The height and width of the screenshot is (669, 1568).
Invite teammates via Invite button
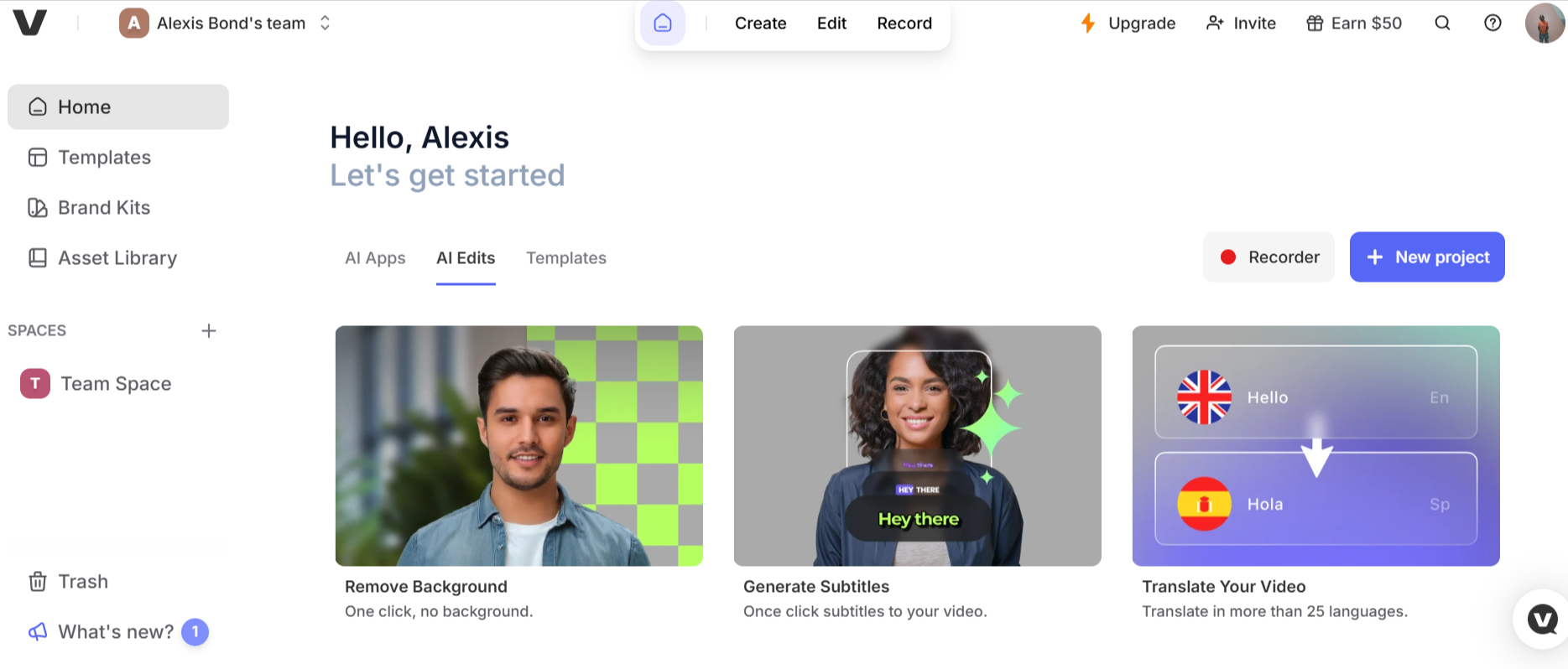(x=1241, y=23)
